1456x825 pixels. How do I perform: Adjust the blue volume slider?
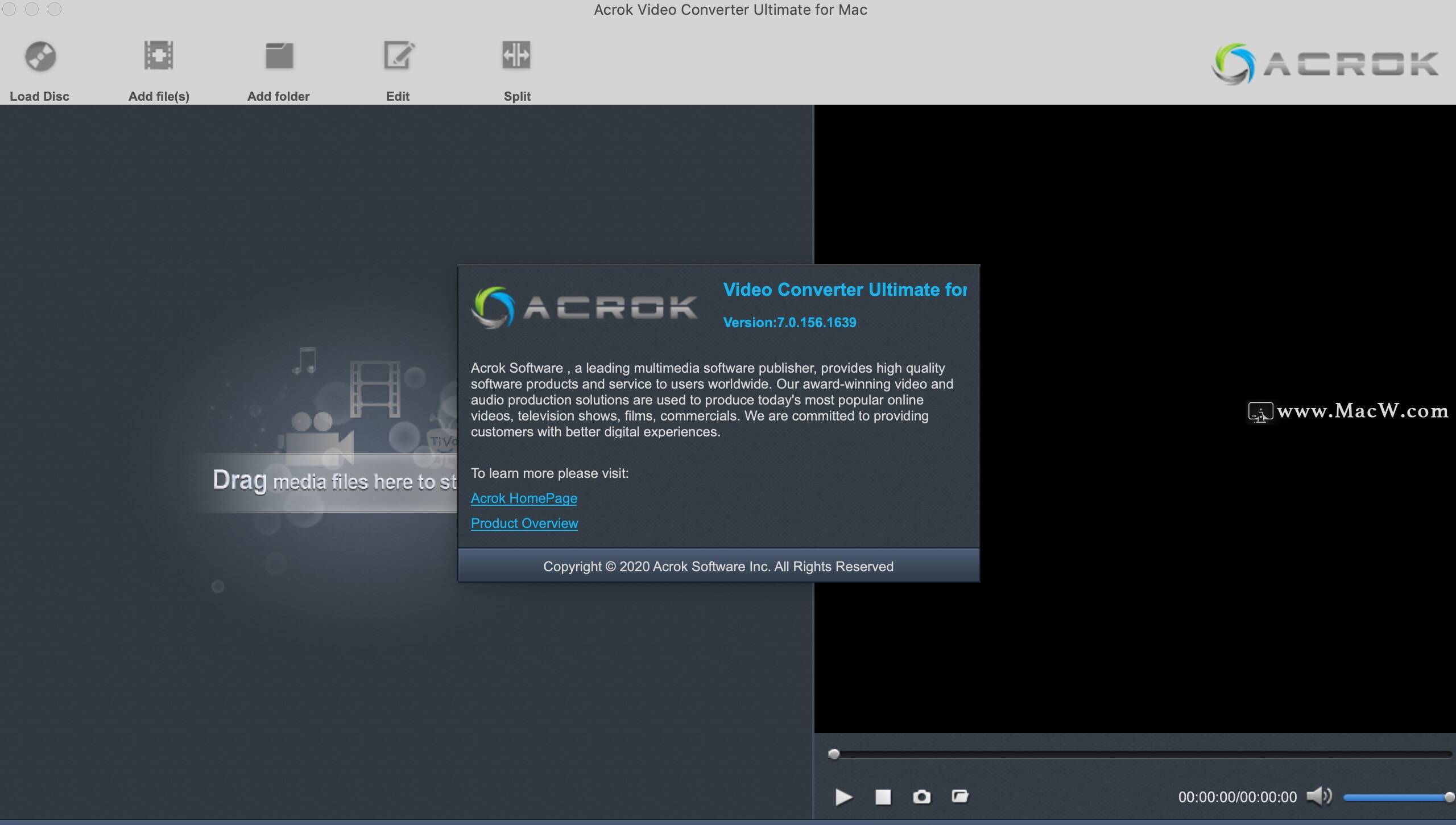(1399, 797)
